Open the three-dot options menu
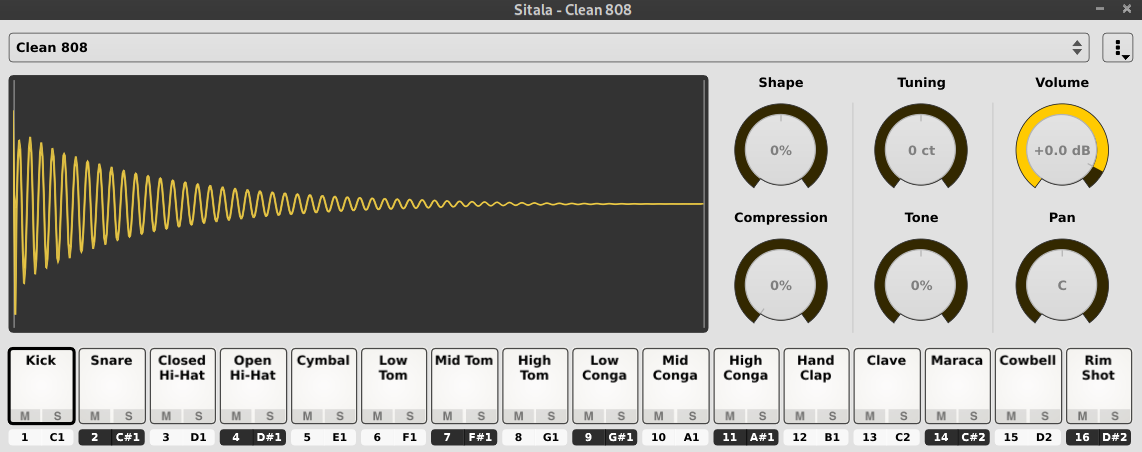The width and height of the screenshot is (1142, 452). tap(1117, 47)
